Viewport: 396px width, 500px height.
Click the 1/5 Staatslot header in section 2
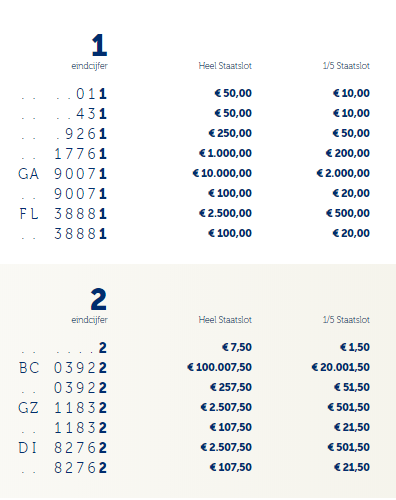pyautogui.click(x=346, y=320)
